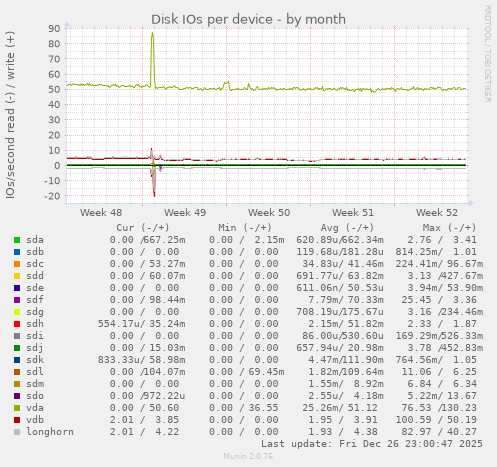Viewport: 497px width, 467px height.
Task: Click the longhorn Cur value '2.01 / 4.22'
Action: [144, 432]
